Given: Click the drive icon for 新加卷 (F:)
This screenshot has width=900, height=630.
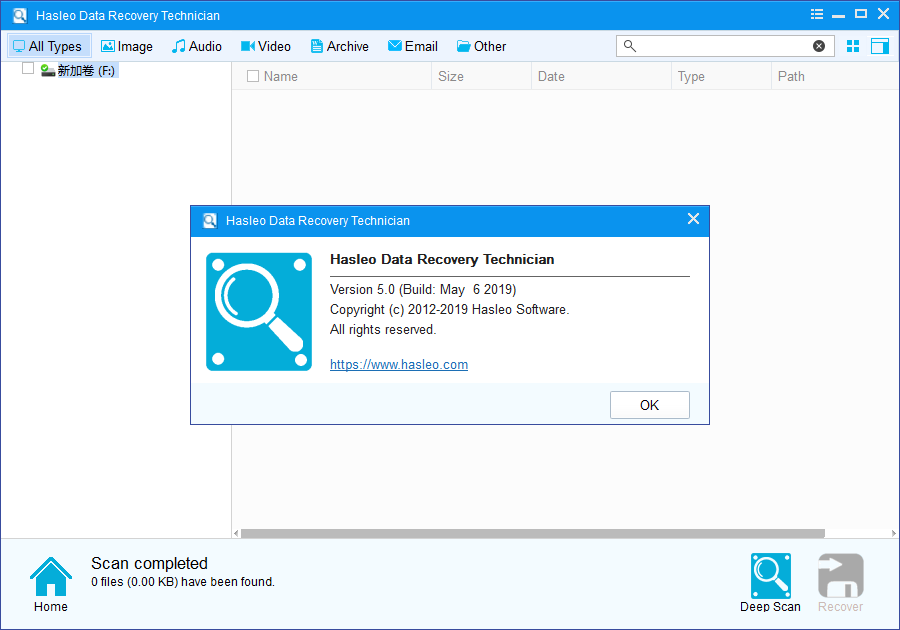Looking at the screenshot, I should click(48, 71).
